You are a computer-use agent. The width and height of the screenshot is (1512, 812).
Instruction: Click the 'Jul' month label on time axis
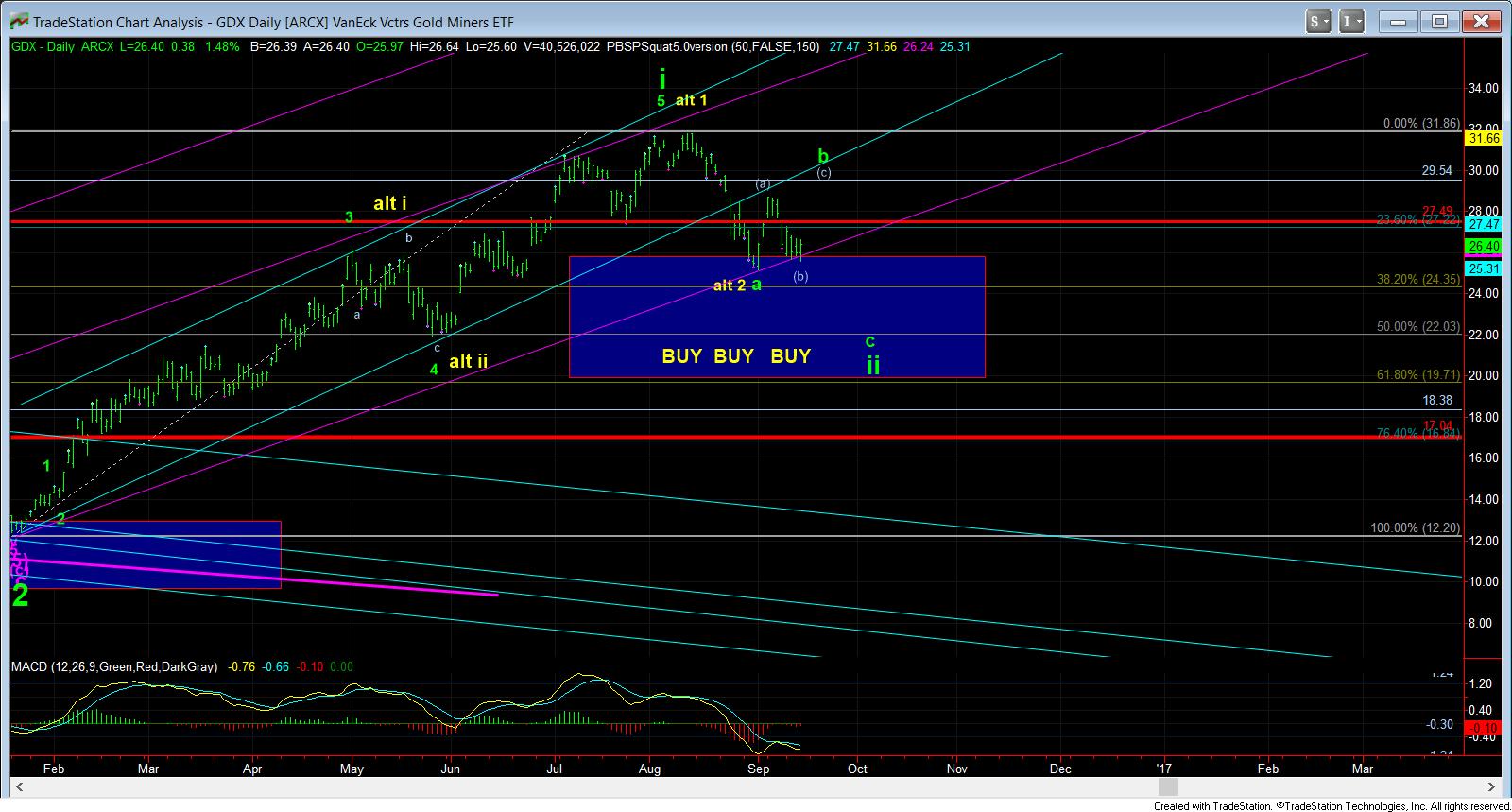(x=554, y=769)
